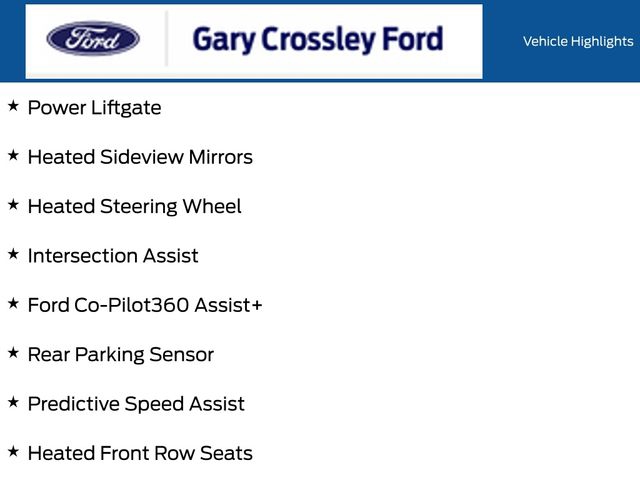Tap the star bullet beside Intersection Assist
Screen dimensions: 640x480
click(x=13, y=254)
